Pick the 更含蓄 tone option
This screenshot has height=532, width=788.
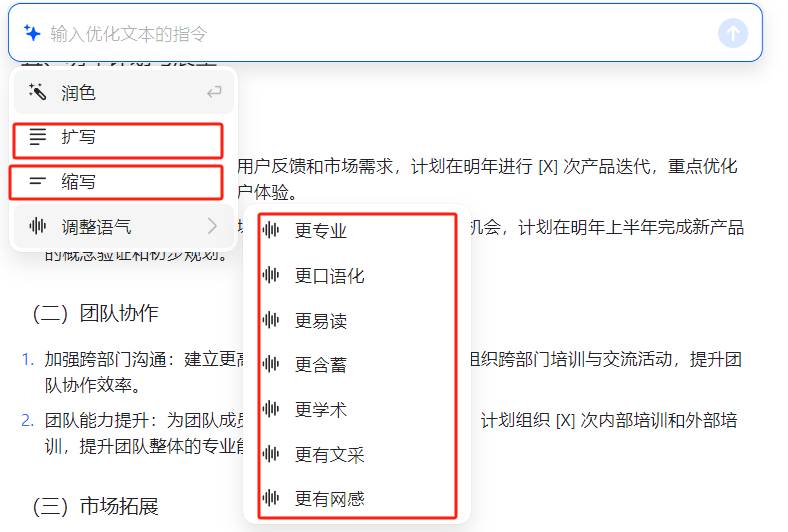coord(357,365)
